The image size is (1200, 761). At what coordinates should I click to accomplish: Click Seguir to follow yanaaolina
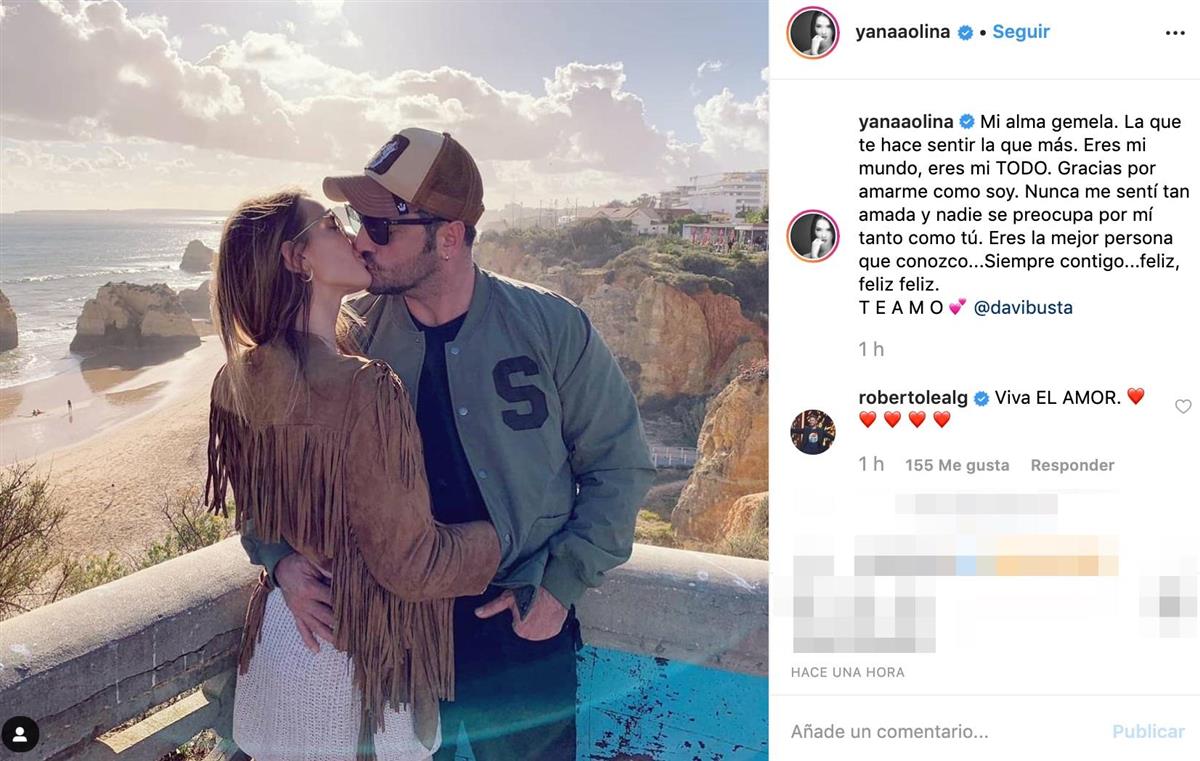coord(1021,32)
